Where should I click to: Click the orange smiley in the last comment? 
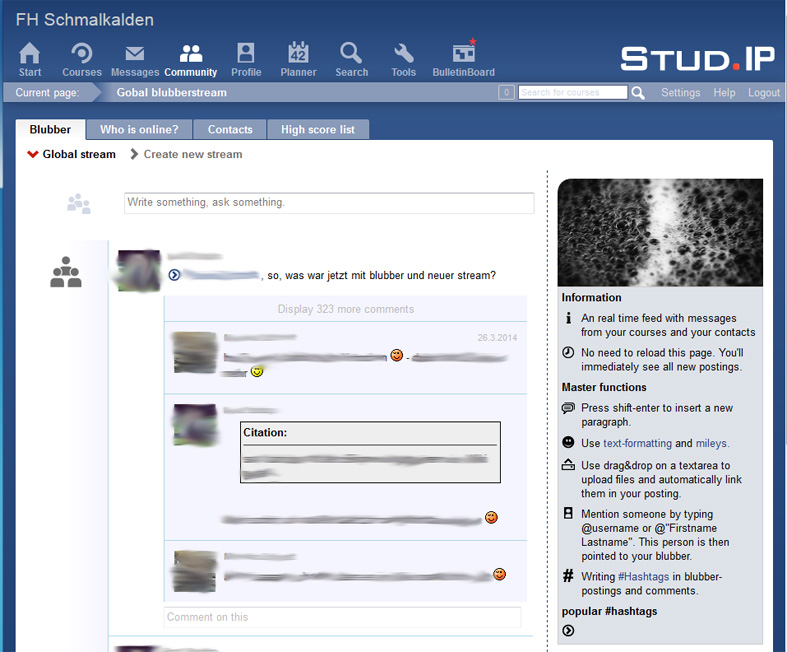(x=499, y=574)
